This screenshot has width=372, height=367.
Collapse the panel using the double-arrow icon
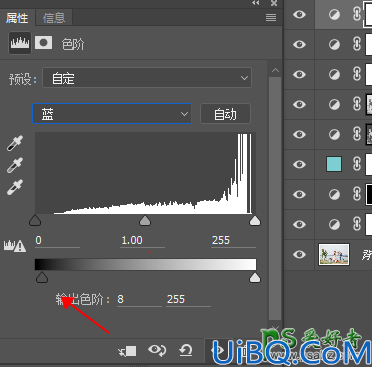coord(256,3)
